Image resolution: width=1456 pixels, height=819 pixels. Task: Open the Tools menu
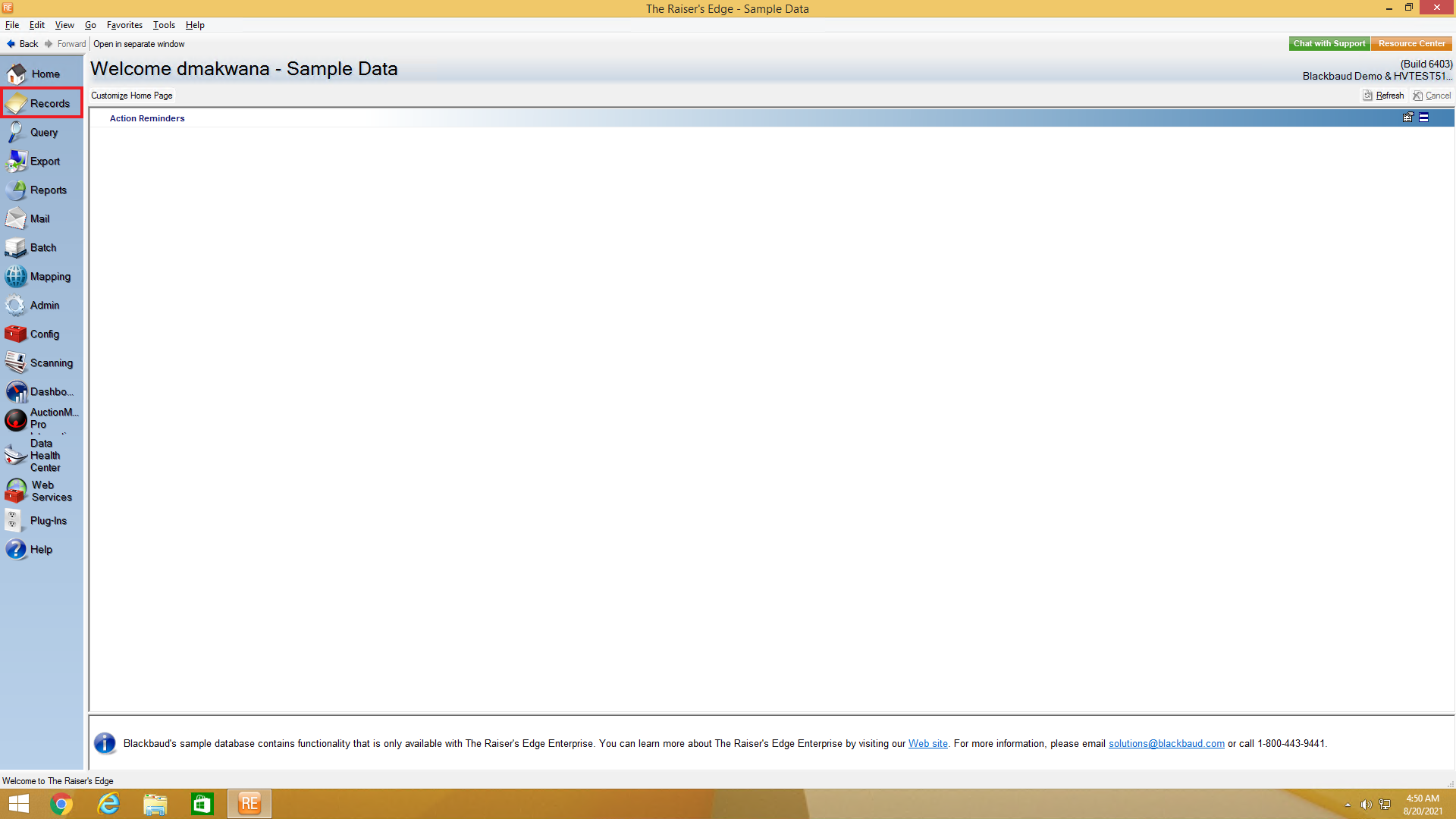(x=164, y=25)
